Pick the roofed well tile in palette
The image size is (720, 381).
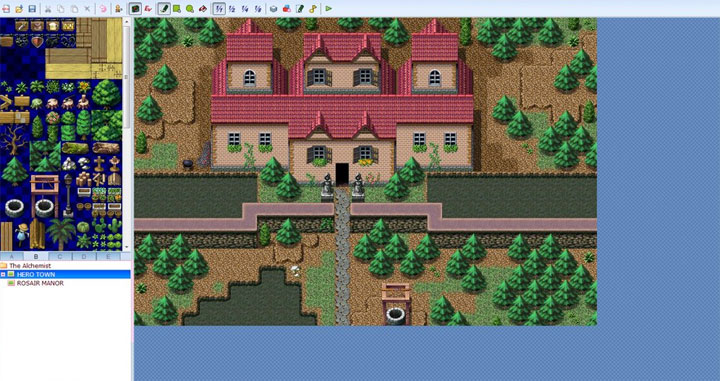click(x=45, y=196)
